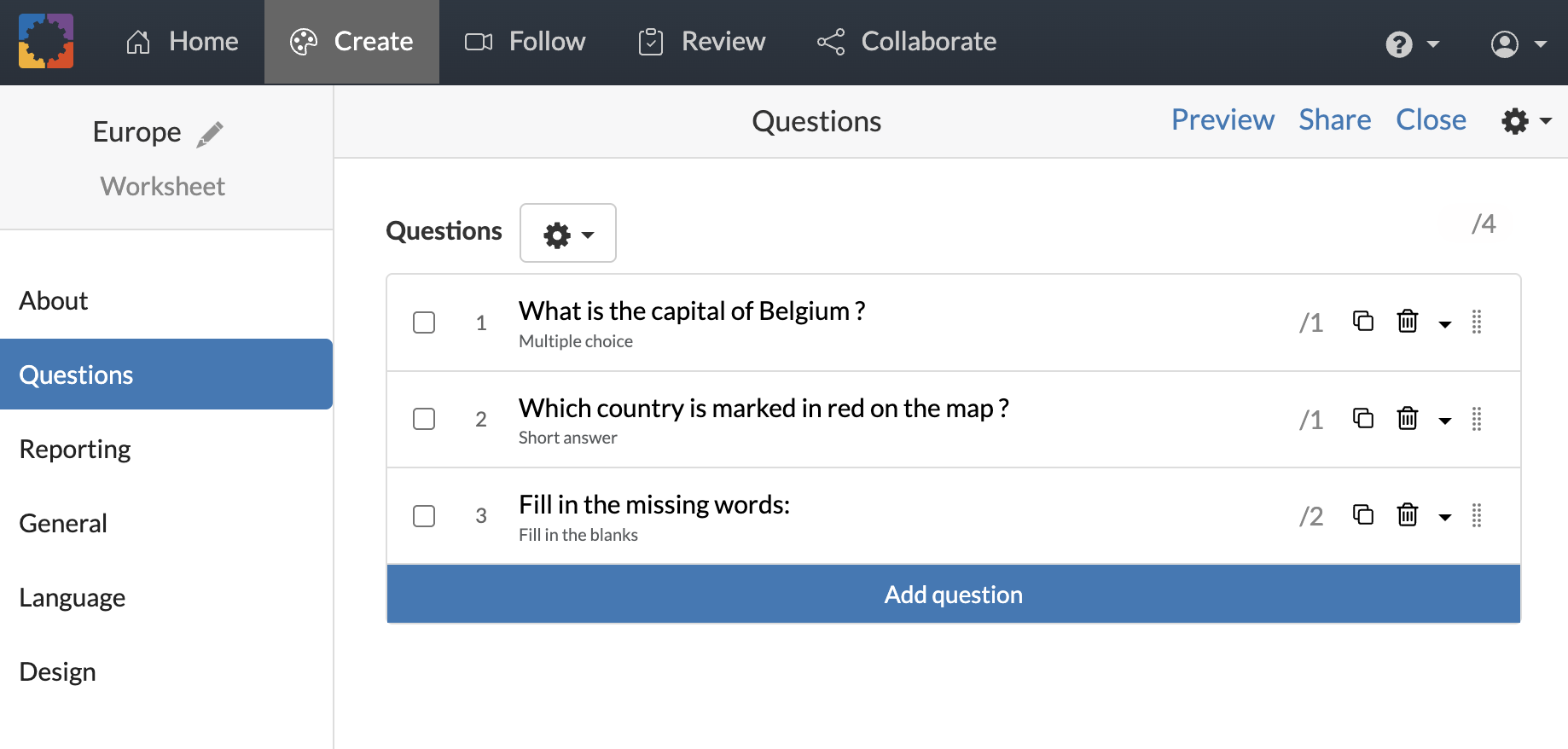Click drag handle of Belgium question
Image resolution: width=1568 pixels, height=749 pixels.
pyautogui.click(x=1477, y=322)
